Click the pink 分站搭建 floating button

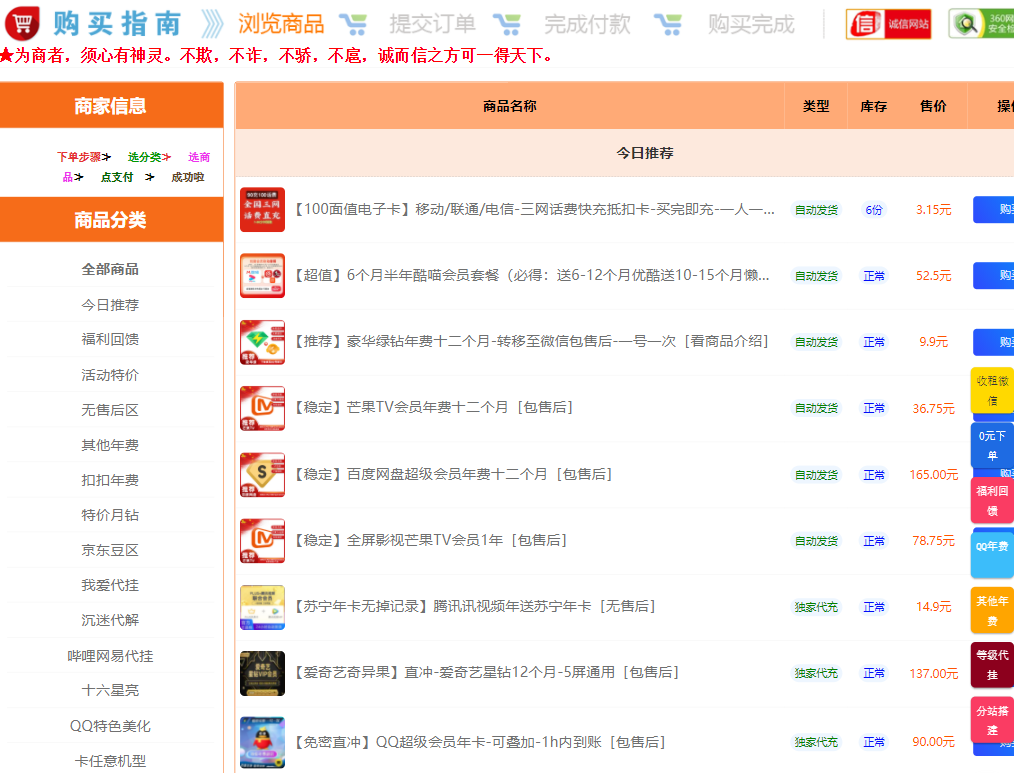992,720
